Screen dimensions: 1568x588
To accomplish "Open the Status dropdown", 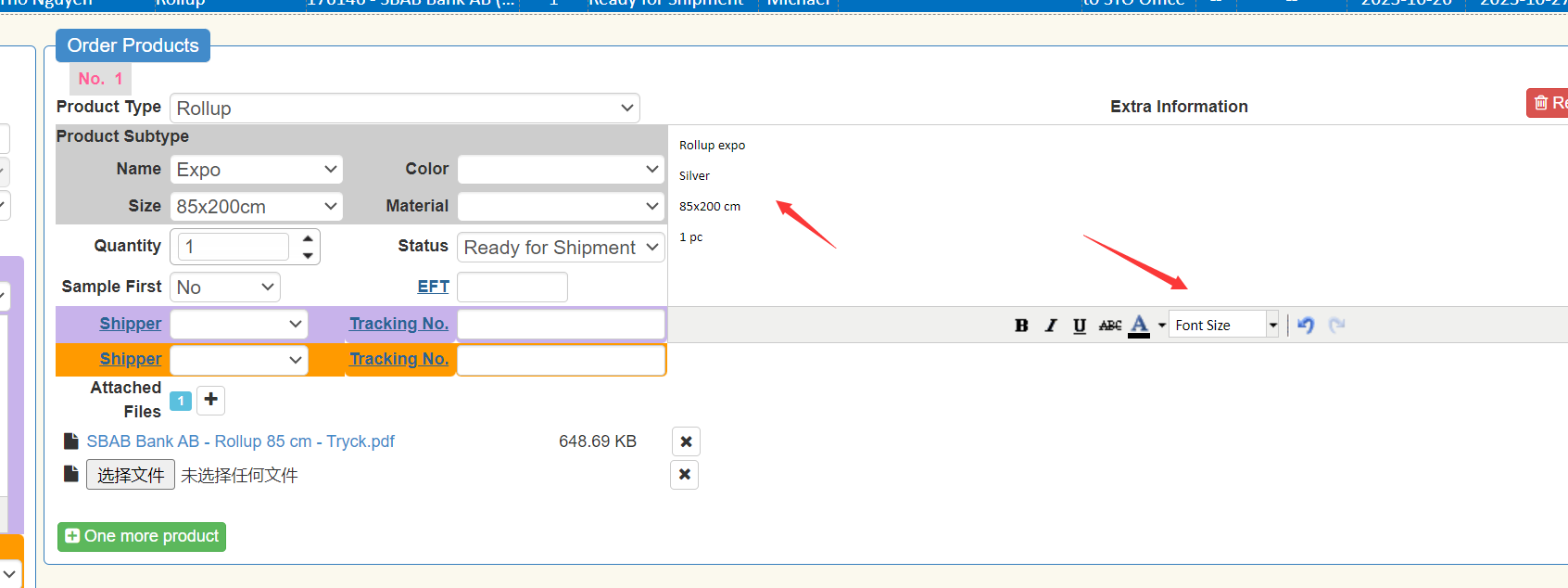I will coord(561,248).
